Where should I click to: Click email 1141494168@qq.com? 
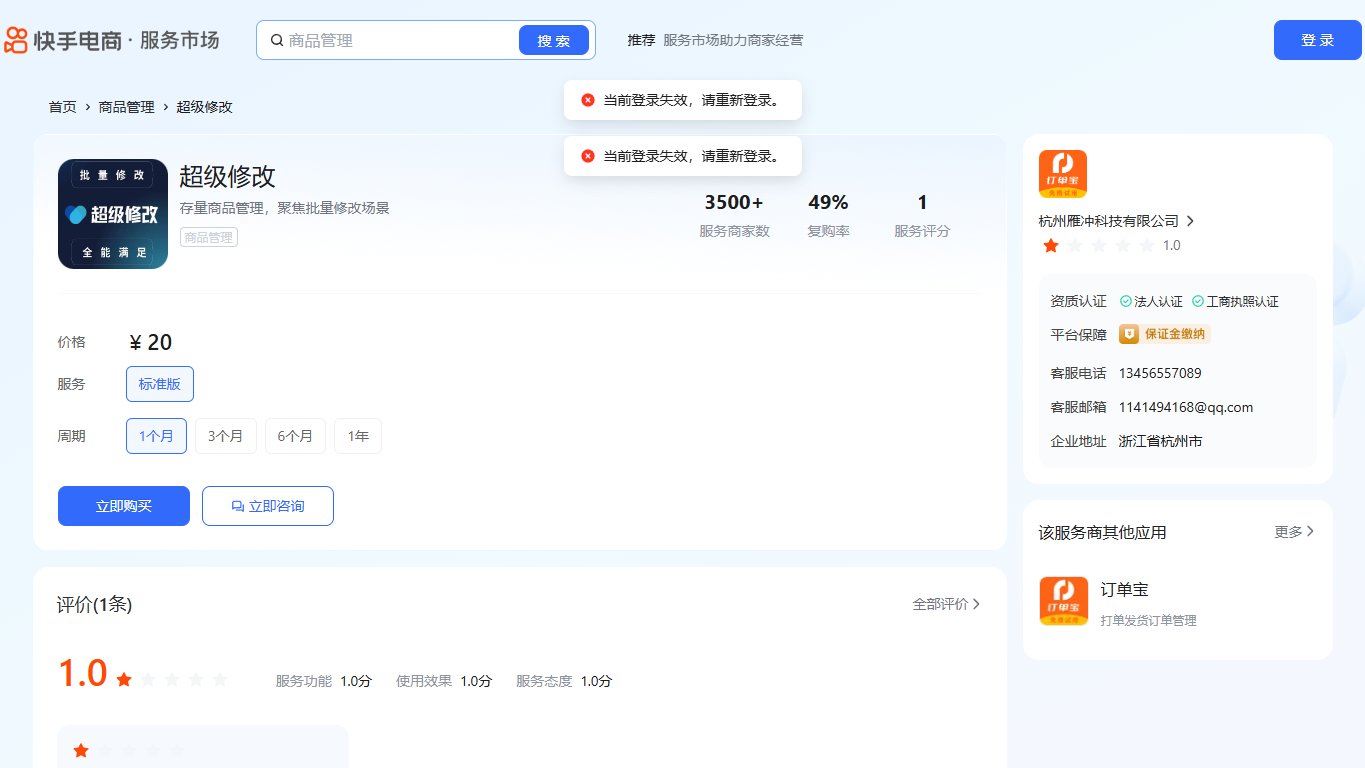[1186, 407]
